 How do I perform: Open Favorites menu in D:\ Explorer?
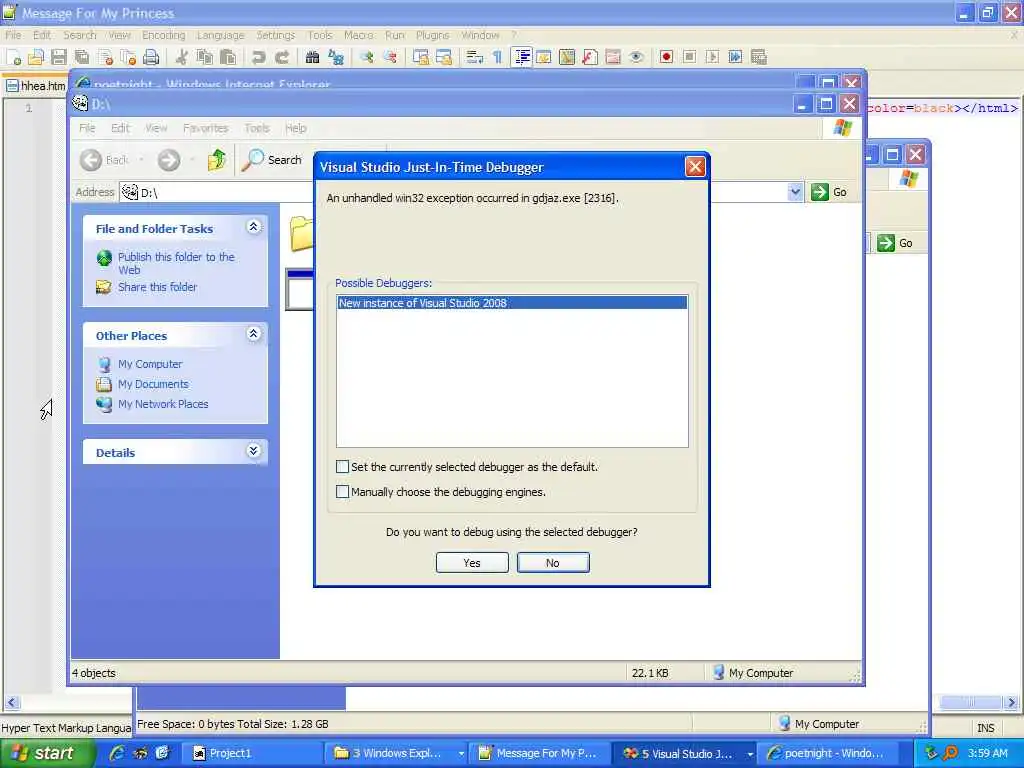tap(206, 128)
